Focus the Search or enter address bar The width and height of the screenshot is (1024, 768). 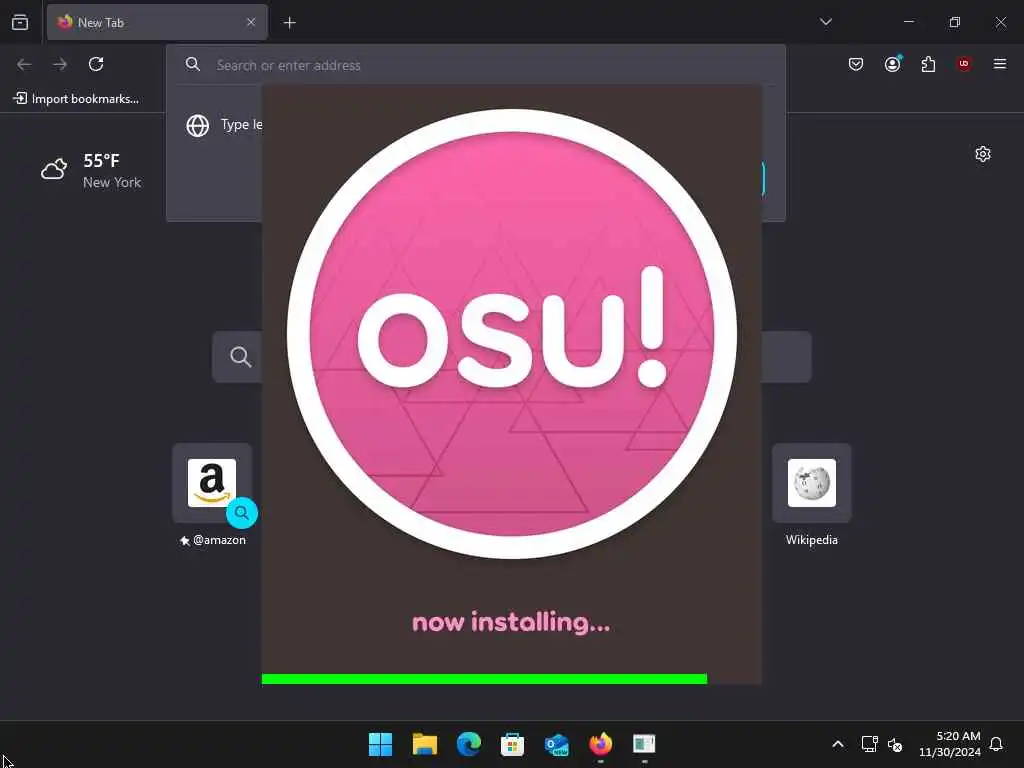pyautogui.click(x=475, y=65)
